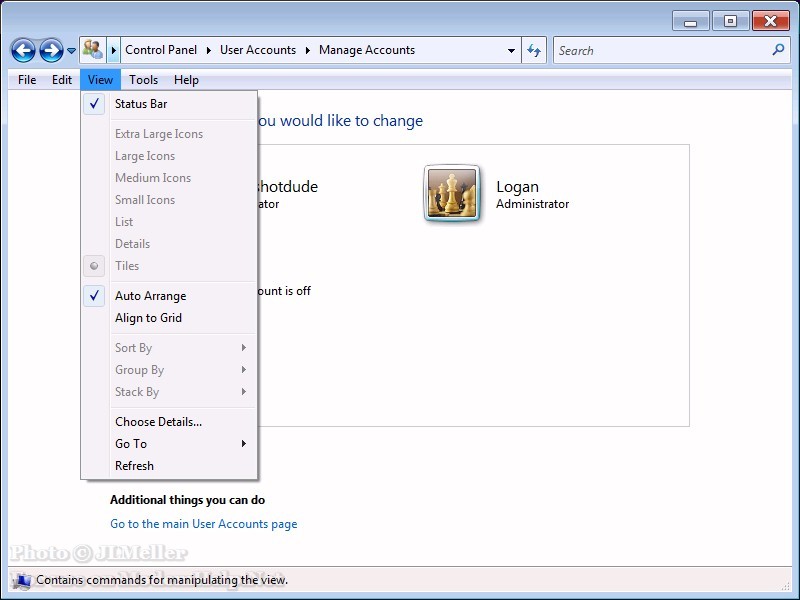Toggle Auto Arrange option

tap(169, 296)
